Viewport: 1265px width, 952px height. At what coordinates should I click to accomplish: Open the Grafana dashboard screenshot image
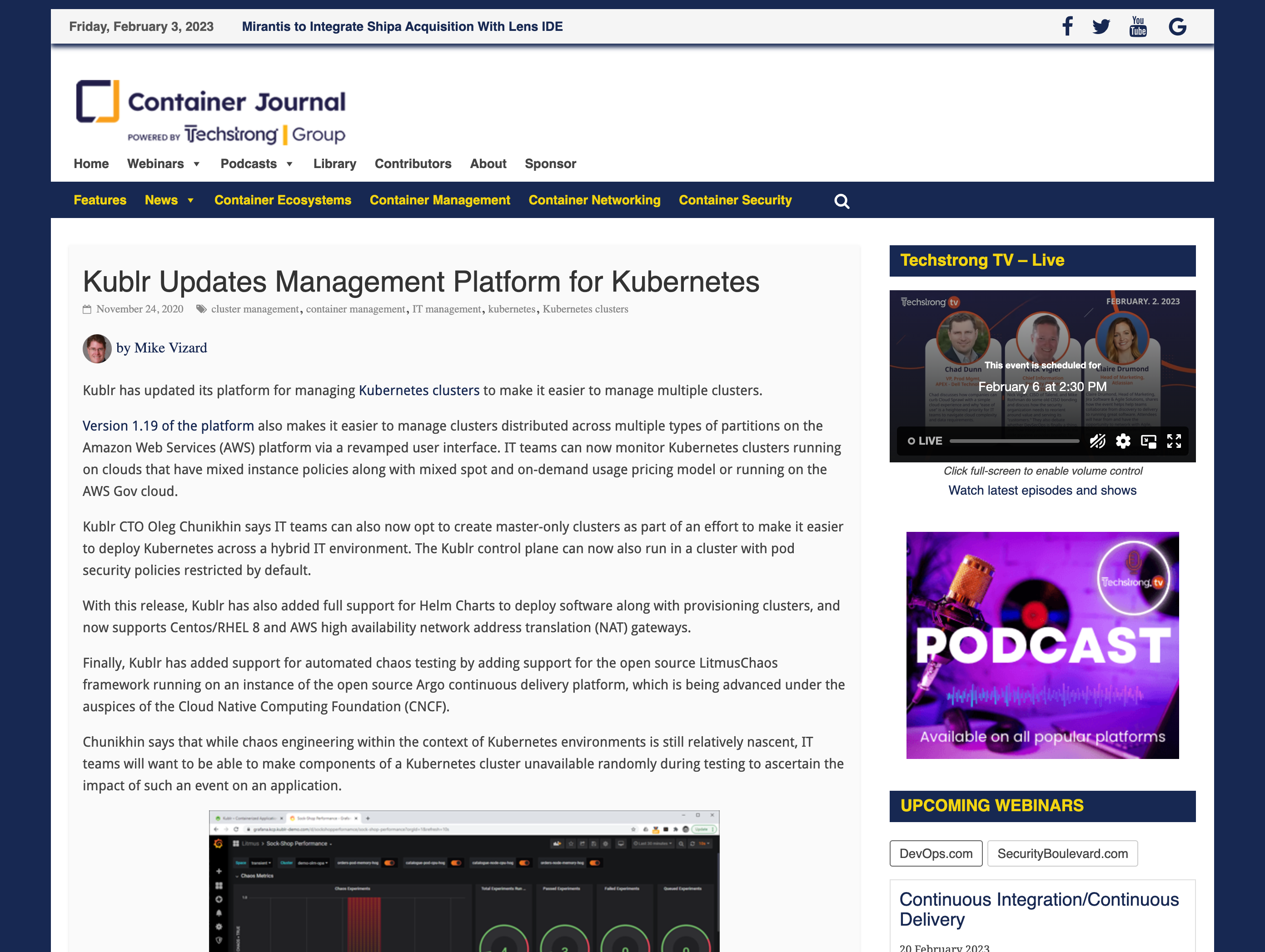click(x=464, y=881)
